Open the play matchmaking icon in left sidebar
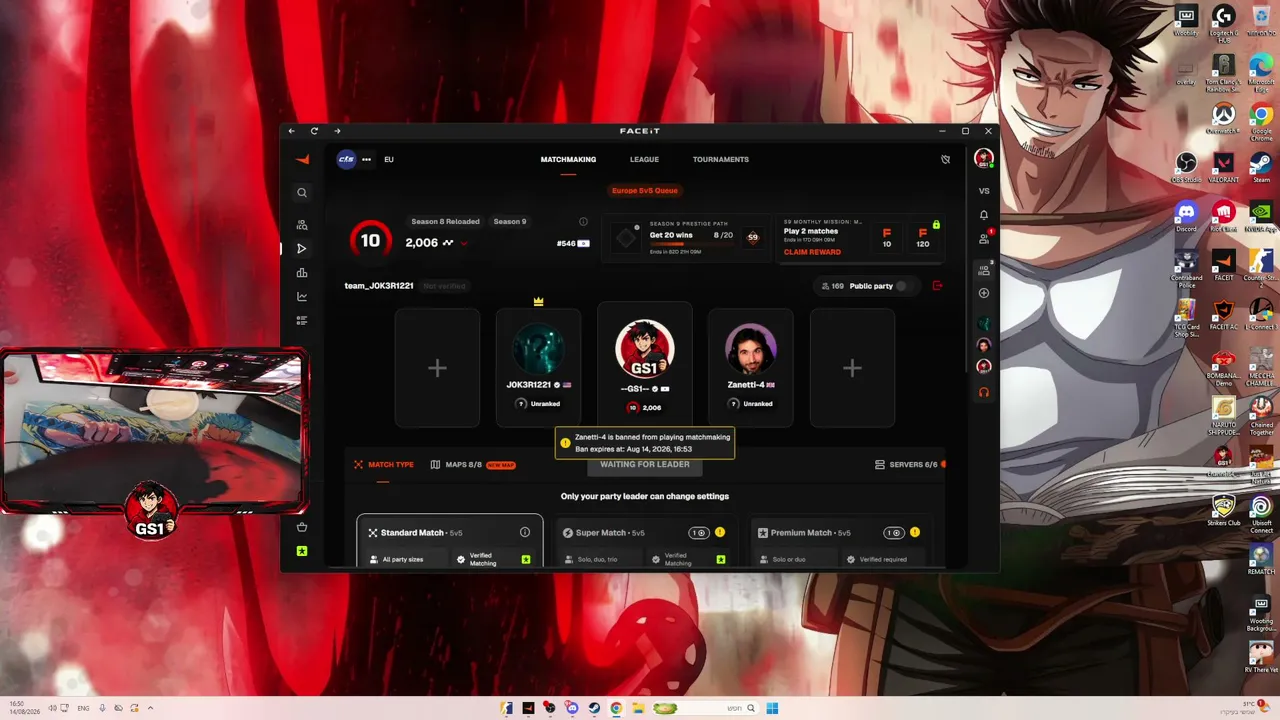The image size is (1280, 720). point(302,248)
